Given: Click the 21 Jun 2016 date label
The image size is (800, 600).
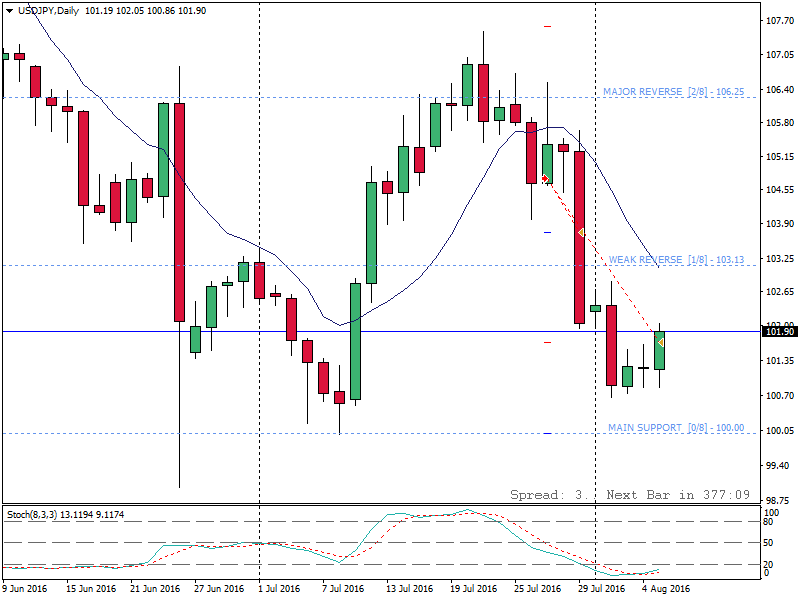Looking at the screenshot, I should [155, 589].
